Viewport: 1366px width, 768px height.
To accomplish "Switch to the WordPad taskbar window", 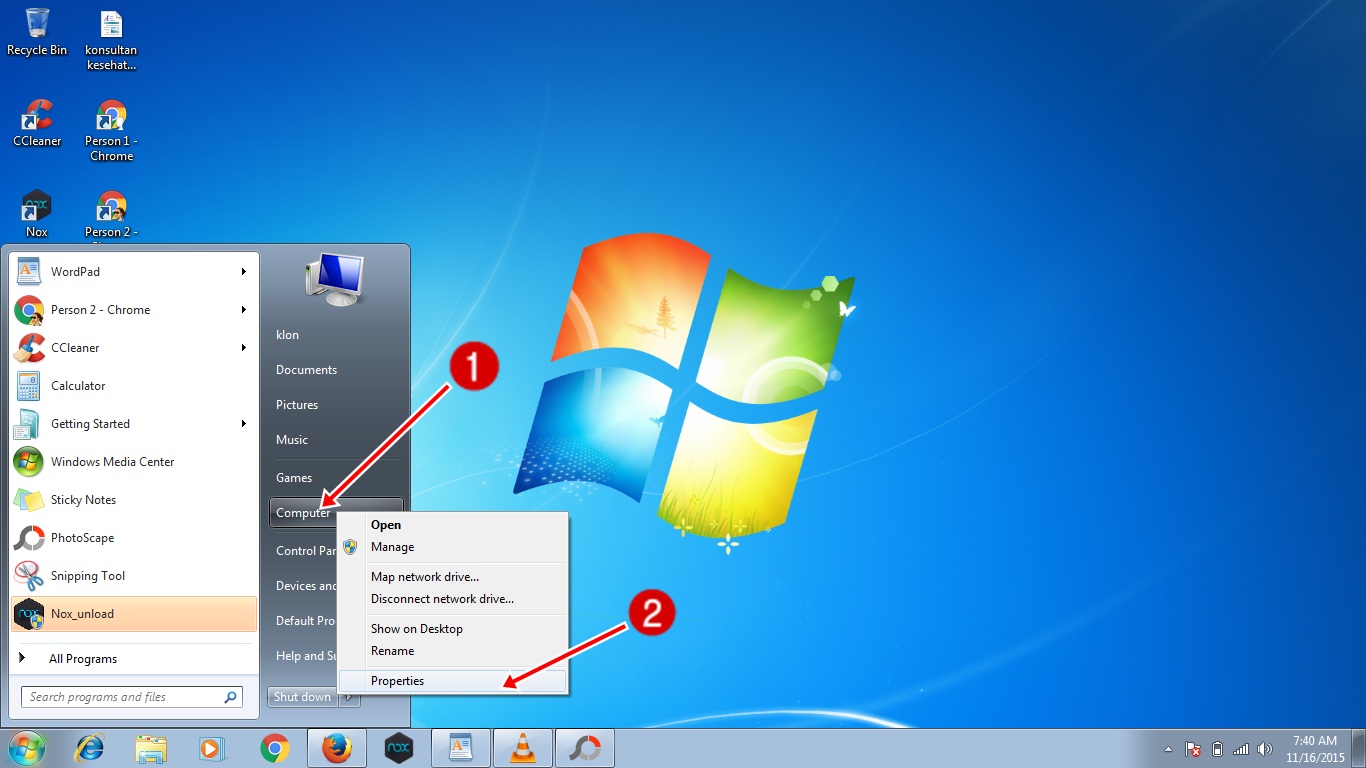I will click(x=461, y=748).
